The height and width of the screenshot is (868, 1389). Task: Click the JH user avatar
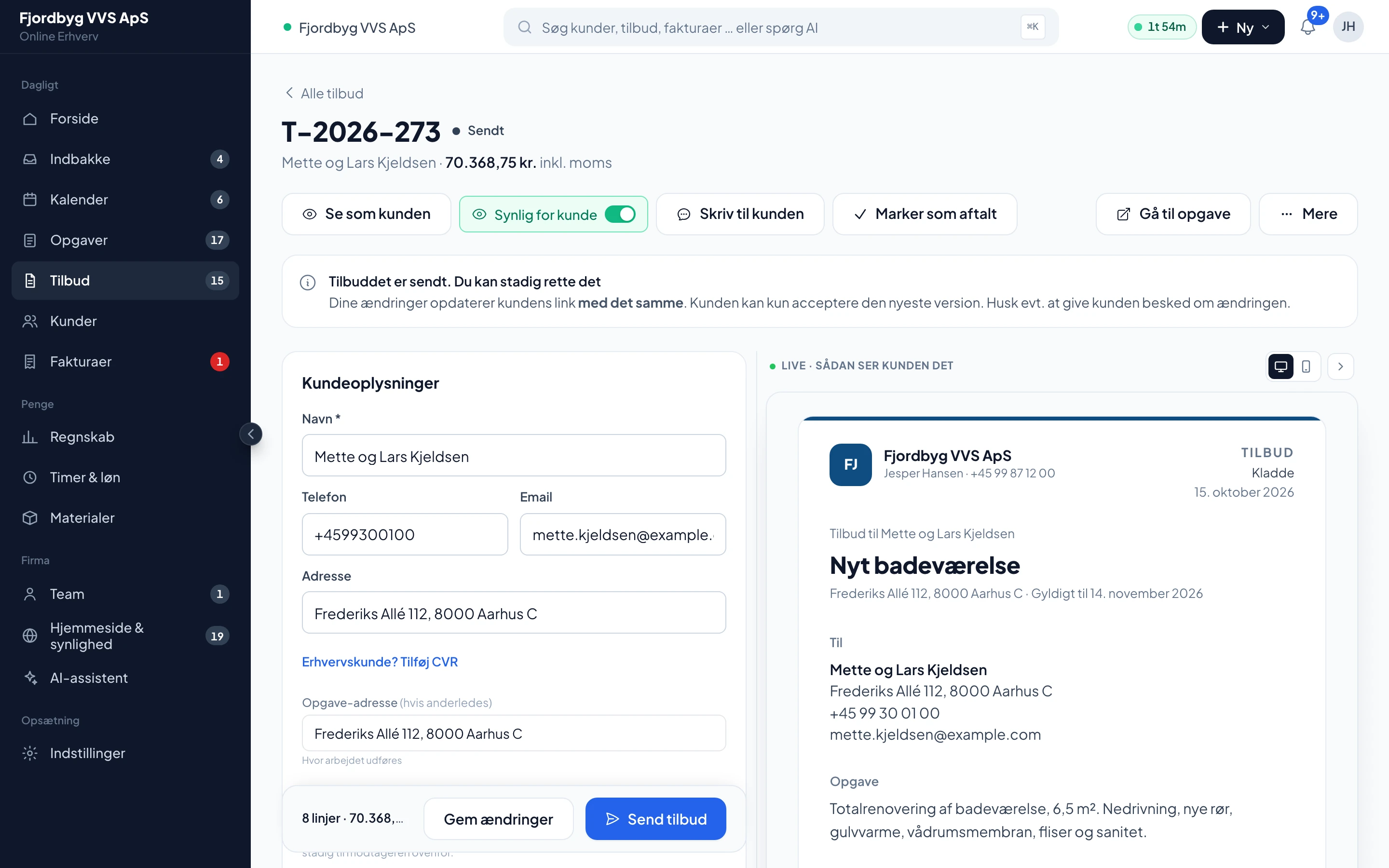(x=1348, y=27)
